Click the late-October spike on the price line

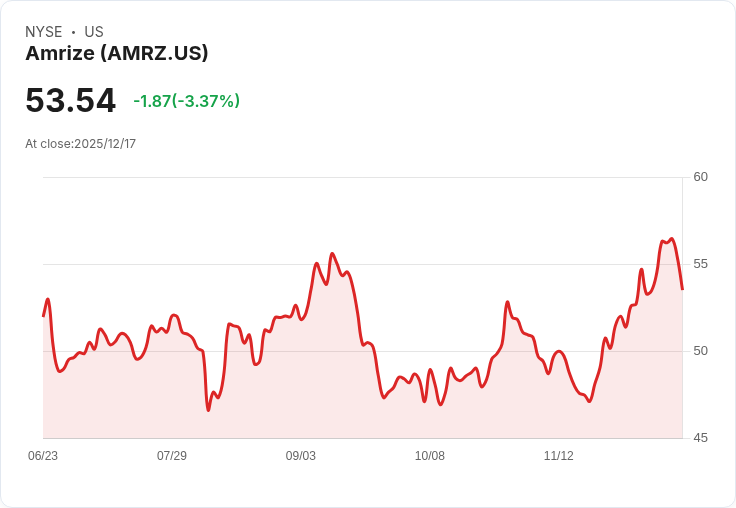click(507, 302)
